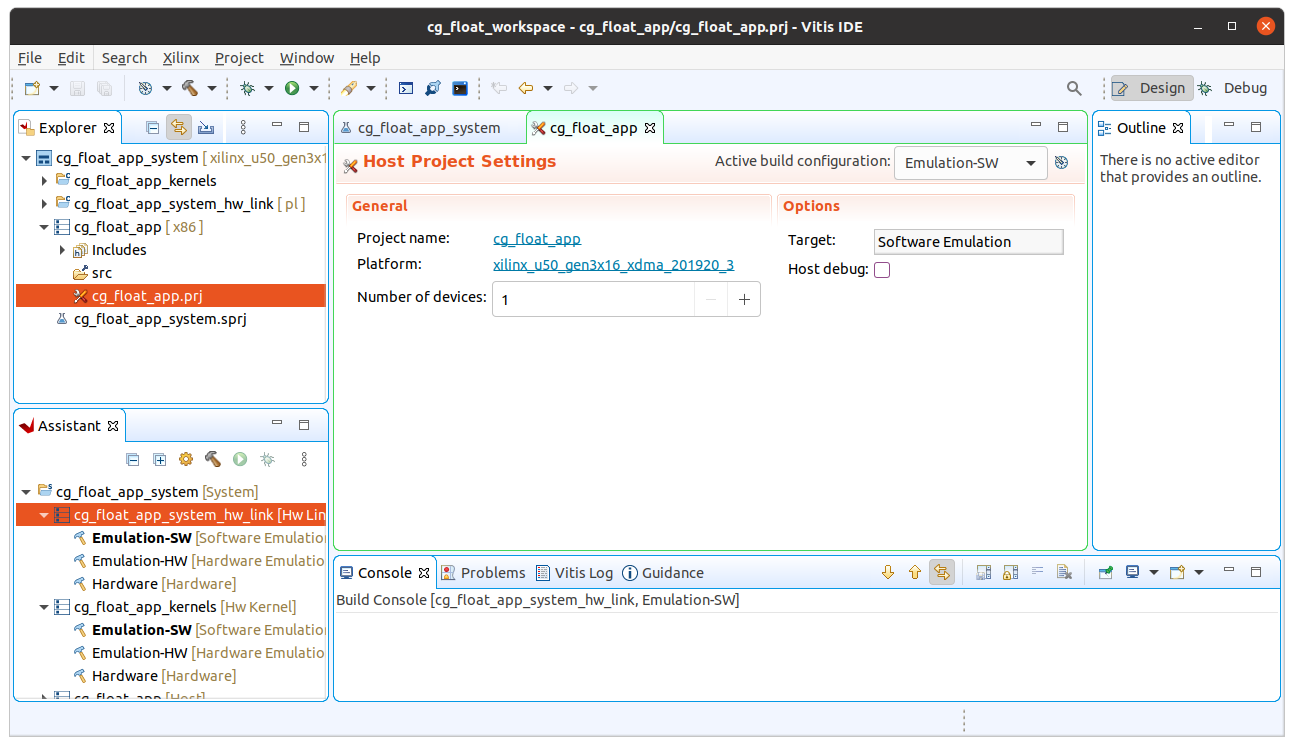Viewport: 1294px width, 746px height.
Task: Click the clear console icon
Action: tap(1064, 573)
